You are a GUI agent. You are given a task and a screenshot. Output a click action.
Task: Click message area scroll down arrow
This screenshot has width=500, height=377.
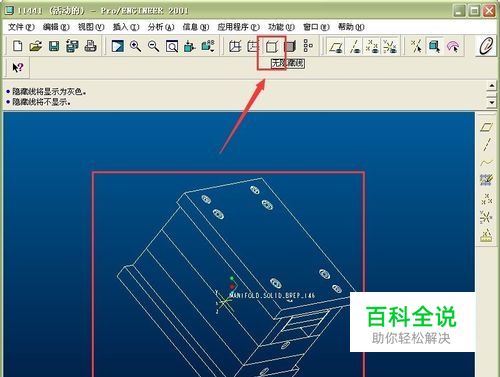click(492, 102)
